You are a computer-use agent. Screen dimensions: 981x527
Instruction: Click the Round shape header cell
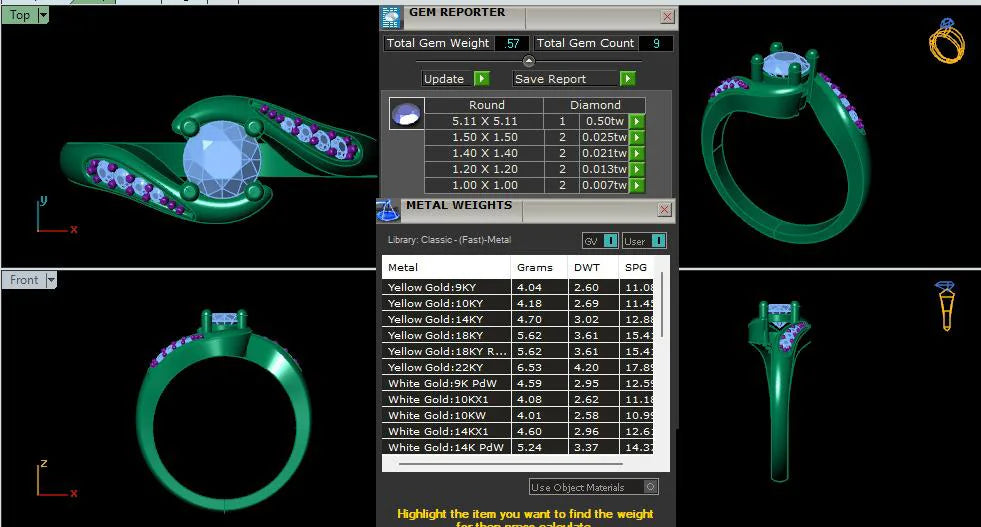485,105
